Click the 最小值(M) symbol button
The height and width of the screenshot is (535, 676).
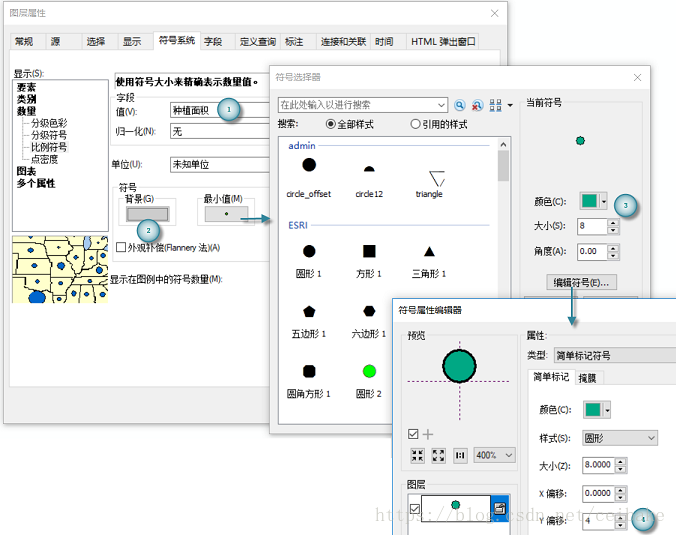coord(226,214)
